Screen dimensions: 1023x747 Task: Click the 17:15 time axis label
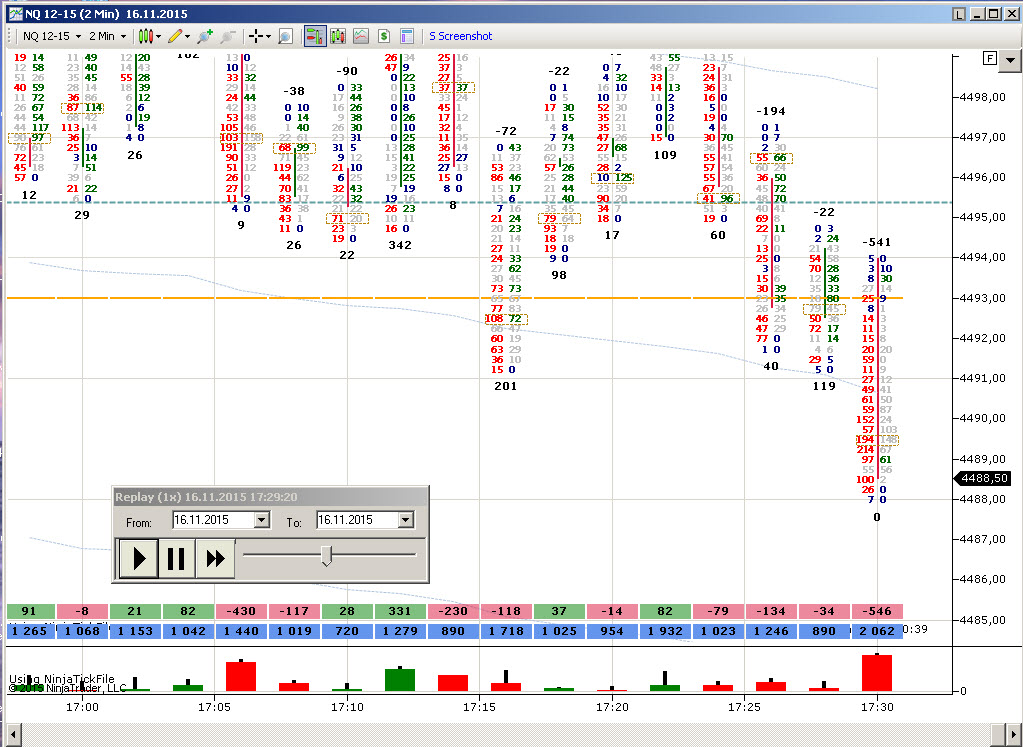pos(480,707)
